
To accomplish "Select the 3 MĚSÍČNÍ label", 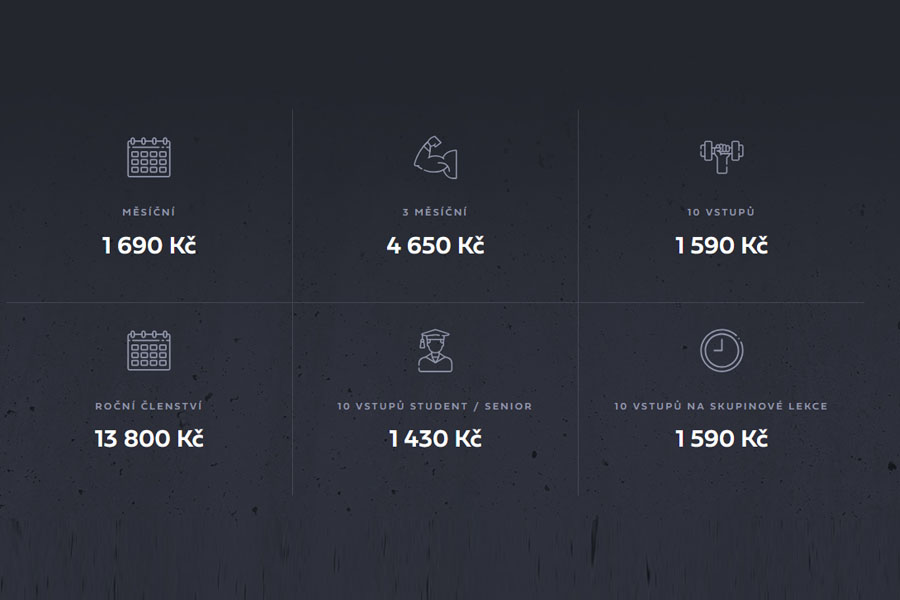I will click(x=435, y=212).
